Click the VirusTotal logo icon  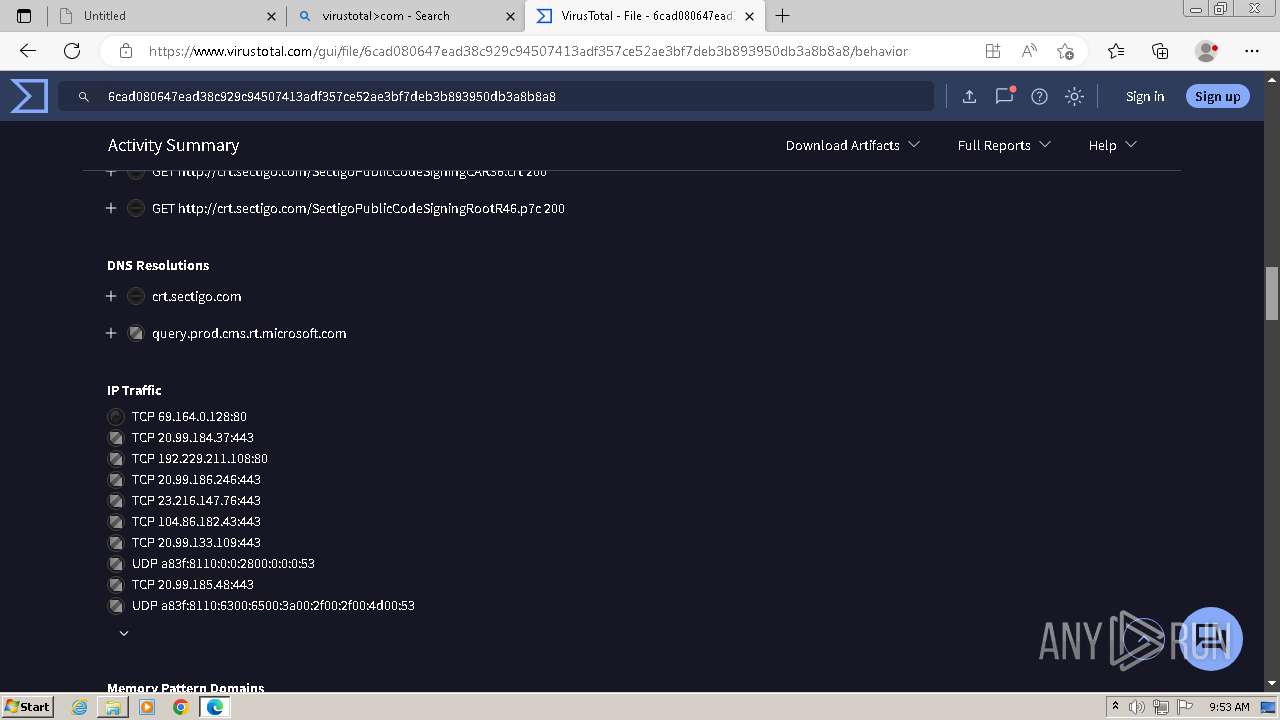point(29,96)
